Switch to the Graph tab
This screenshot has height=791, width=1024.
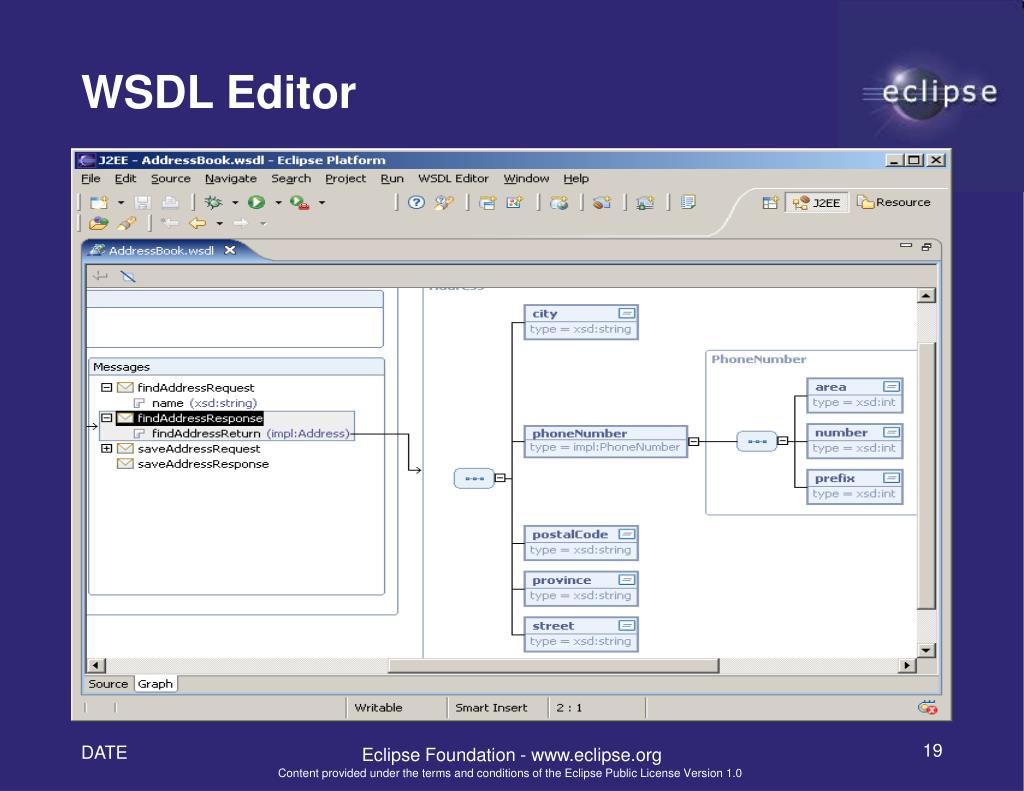pyautogui.click(x=155, y=684)
